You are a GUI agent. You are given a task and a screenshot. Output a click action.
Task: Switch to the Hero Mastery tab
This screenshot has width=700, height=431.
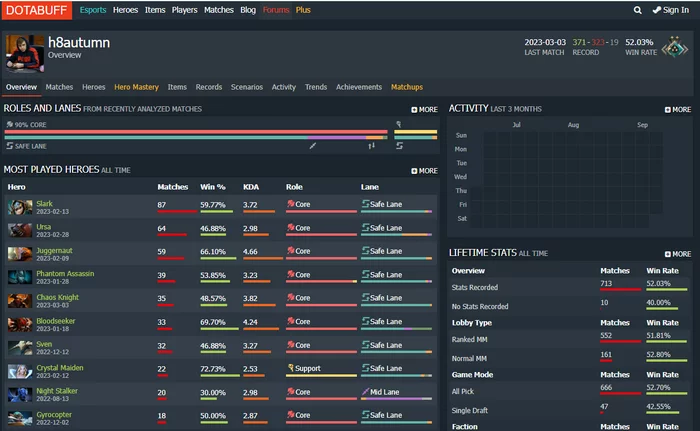tap(136, 87)
